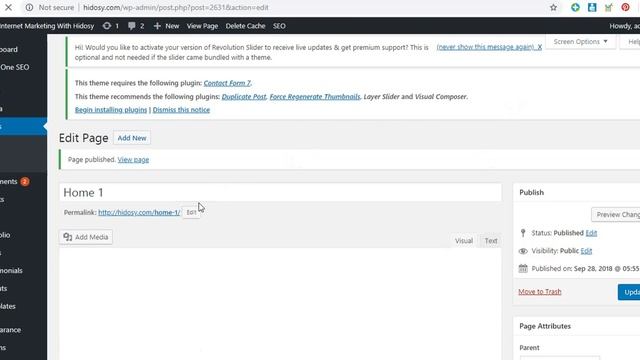
Task: Click the Add New page button
Action: tap(132, 138)
